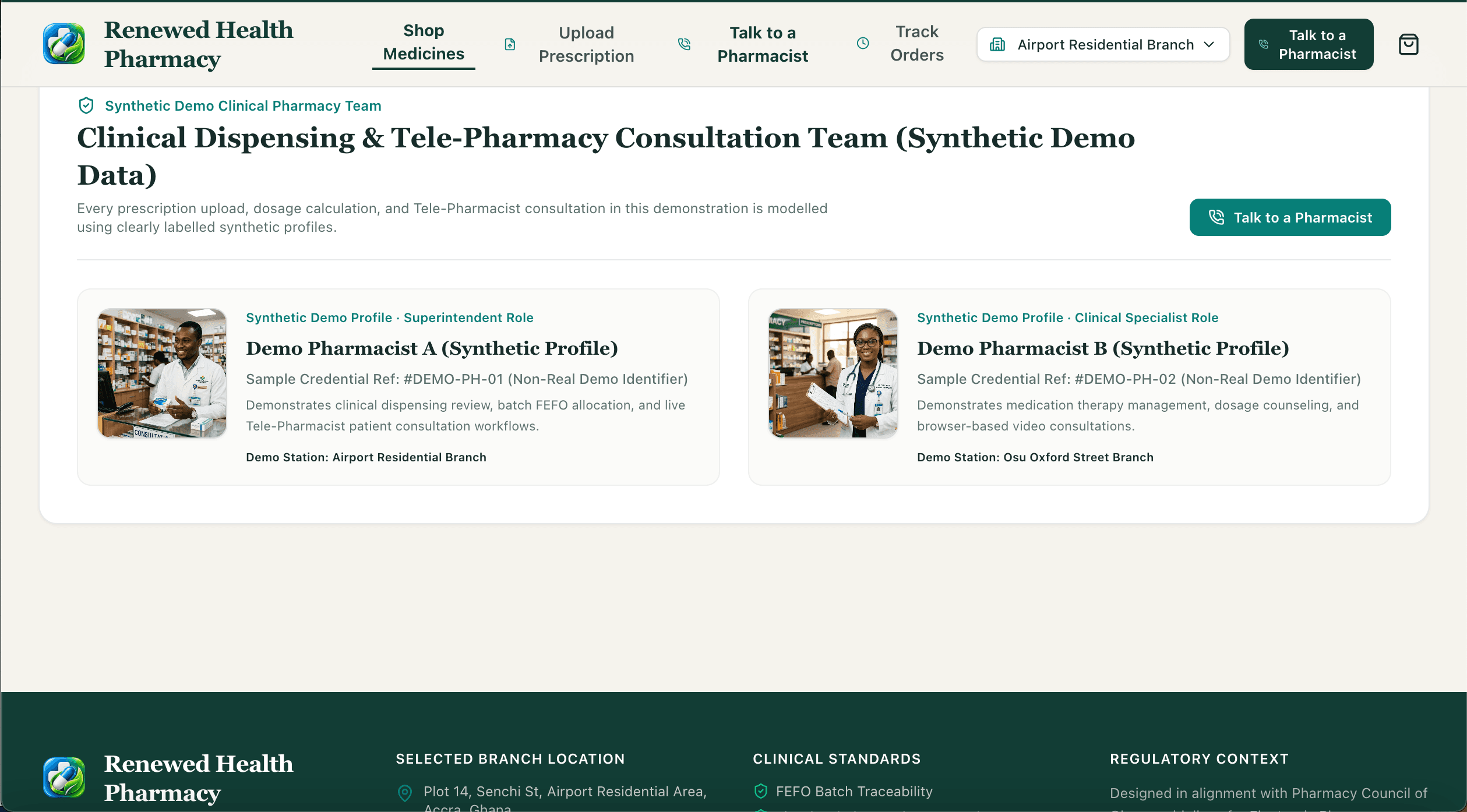
Task: Click the REGULATORY CONTEXT footer heading
Action: tap(1199, 759)
